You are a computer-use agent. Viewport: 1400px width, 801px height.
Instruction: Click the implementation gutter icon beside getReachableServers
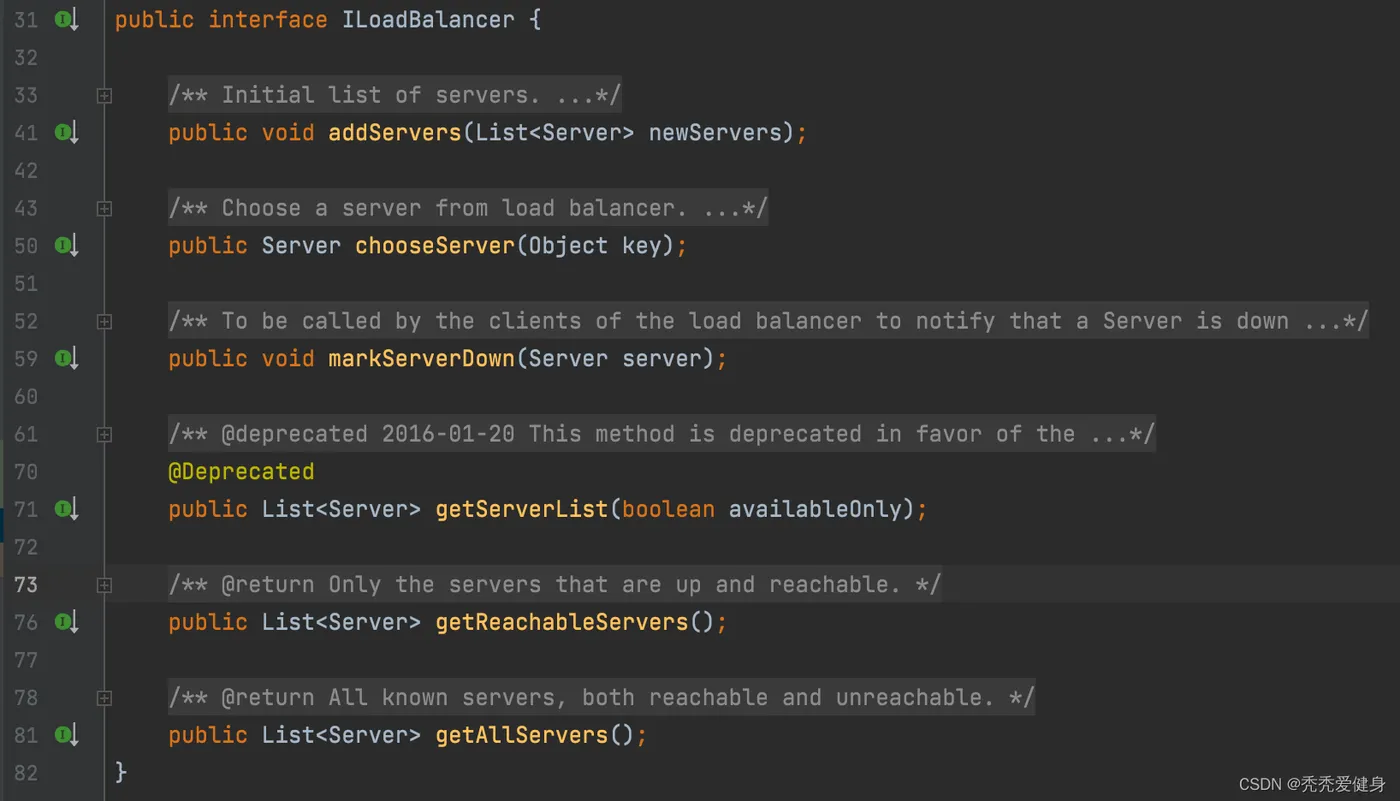66,622
